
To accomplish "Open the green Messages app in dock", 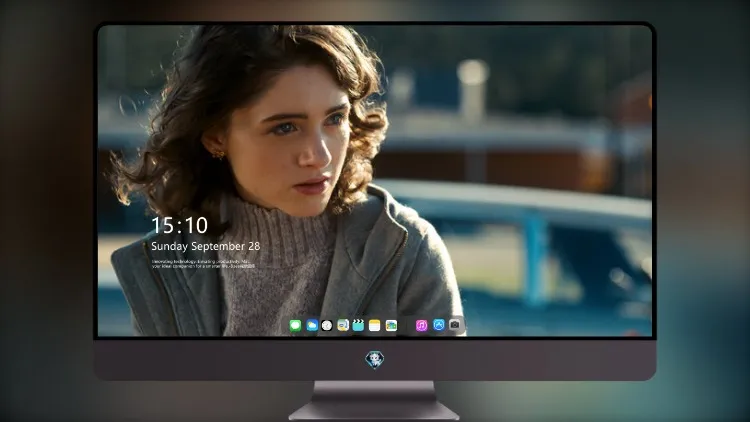I will coord(295,326).
